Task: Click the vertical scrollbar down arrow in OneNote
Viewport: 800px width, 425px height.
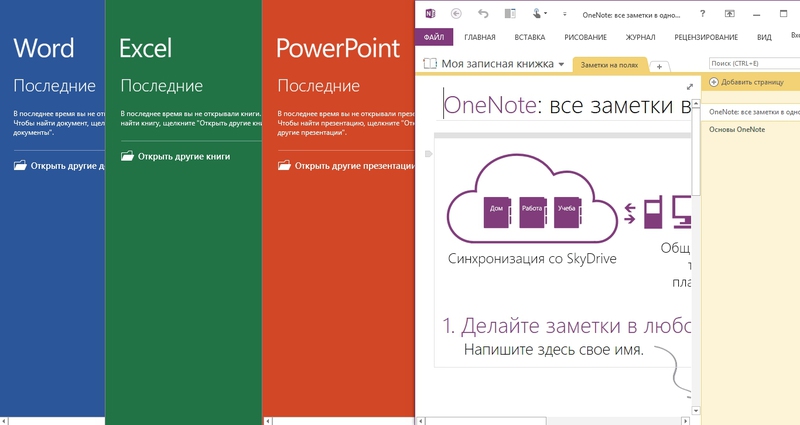Action: coord(696,410)
